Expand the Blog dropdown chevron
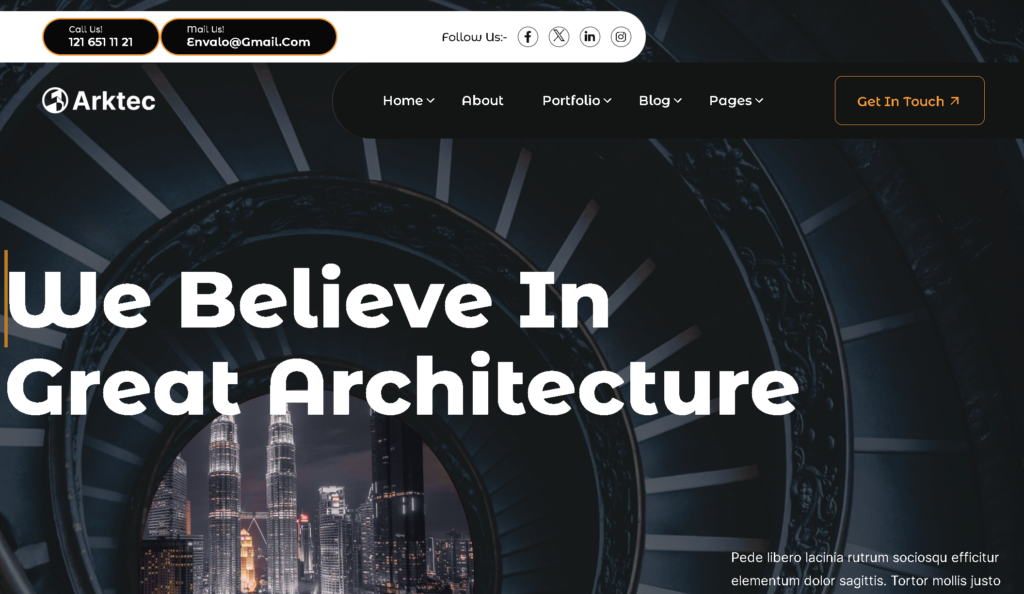1024x594 pixels. click(x=678, y=101)
